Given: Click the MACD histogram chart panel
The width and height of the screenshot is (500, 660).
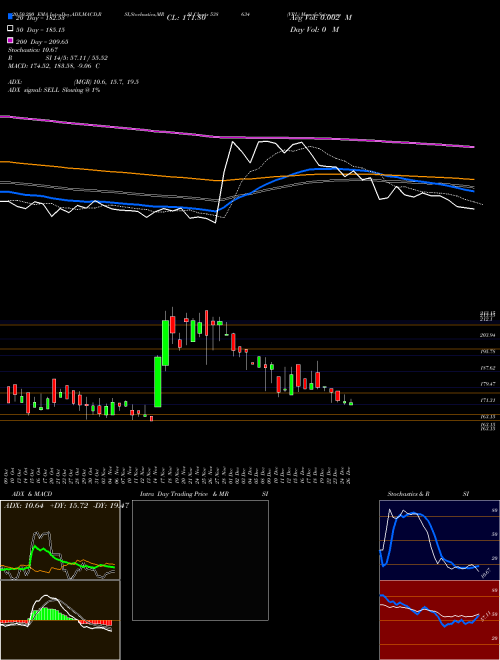Looking at the screenshot, I should [x=60, y=620].
